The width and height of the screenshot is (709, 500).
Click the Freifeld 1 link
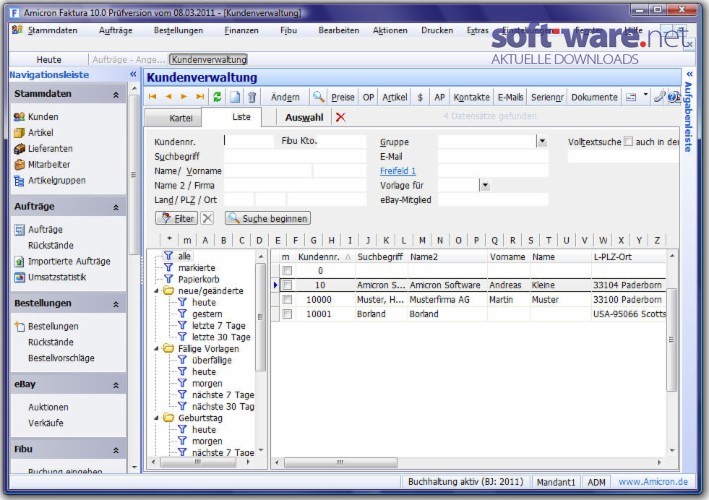tap(398, 171)
